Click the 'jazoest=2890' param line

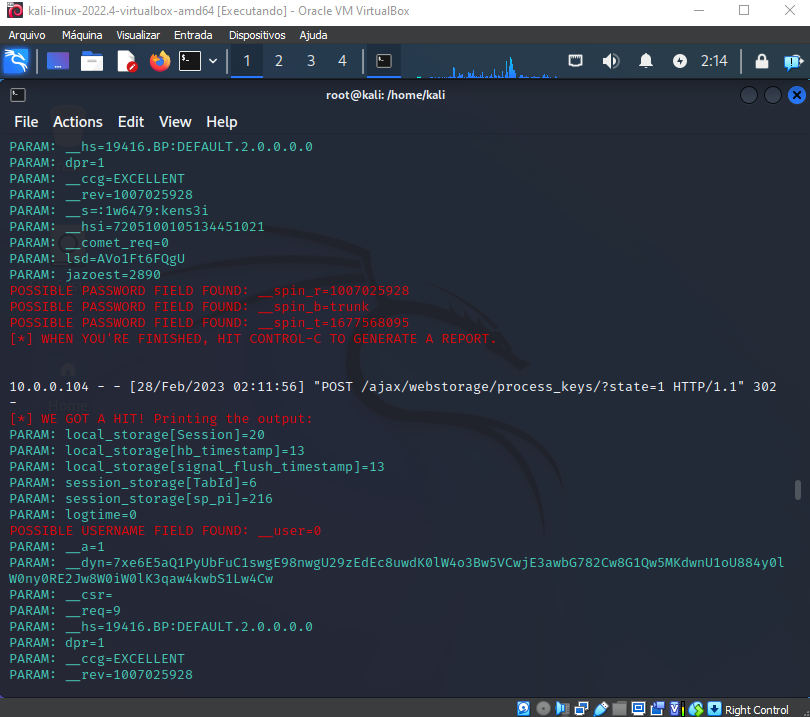[x=85, y=274]
